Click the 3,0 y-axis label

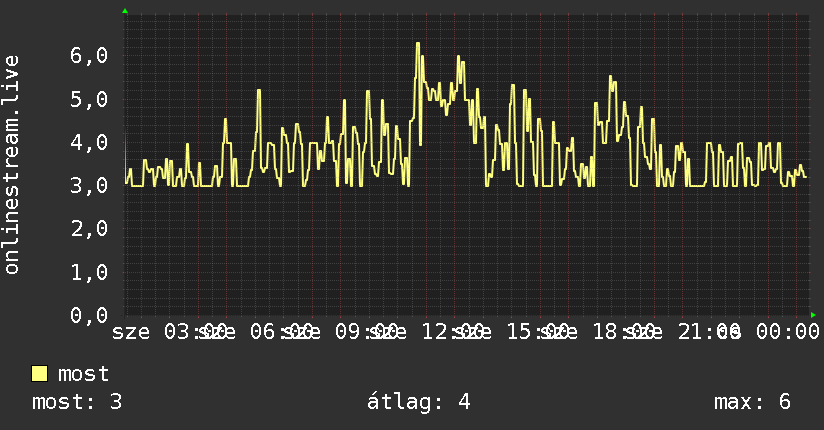[x=89, y=185]
